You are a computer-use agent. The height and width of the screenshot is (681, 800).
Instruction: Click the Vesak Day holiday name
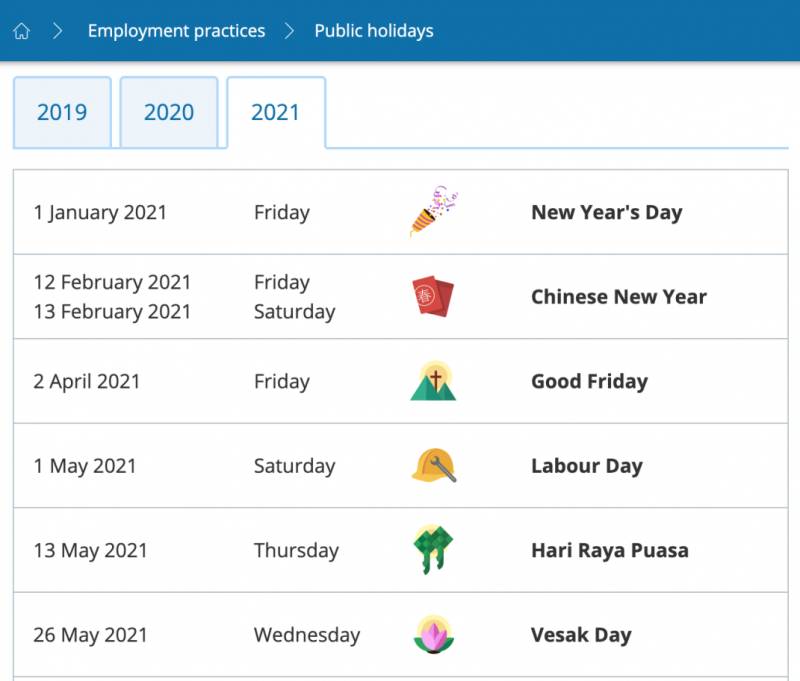coord(581,635)
